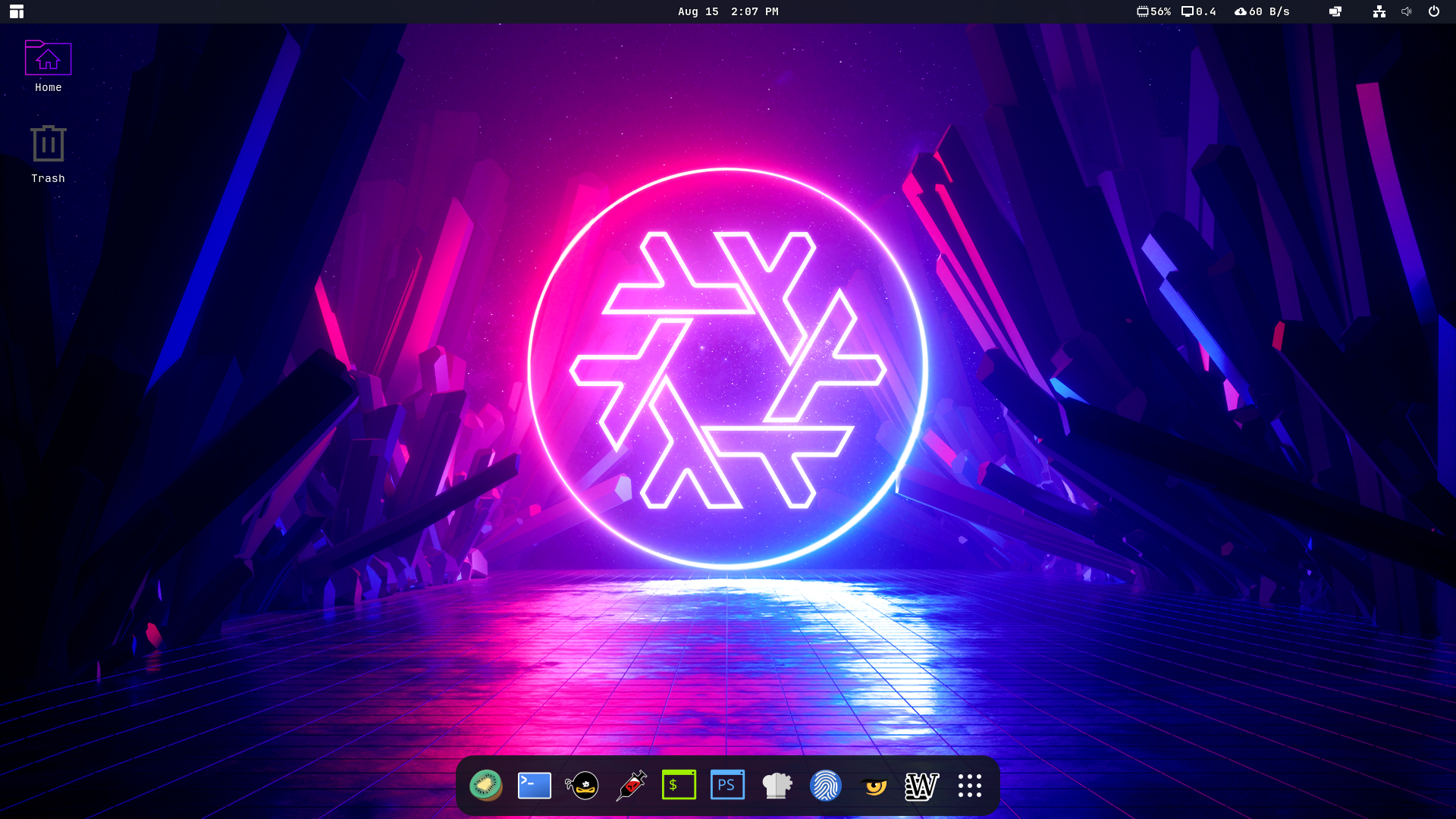Launch PowerShell from the dock

[727, 786]
